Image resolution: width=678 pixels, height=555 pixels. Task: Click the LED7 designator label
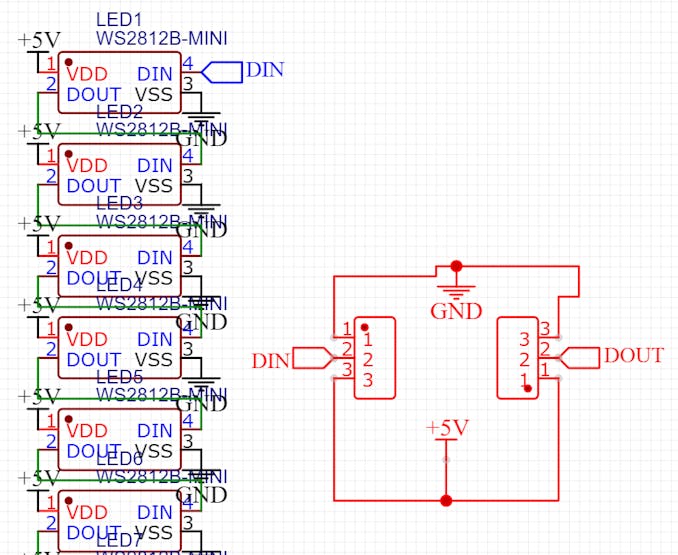(x=119, y=540)
